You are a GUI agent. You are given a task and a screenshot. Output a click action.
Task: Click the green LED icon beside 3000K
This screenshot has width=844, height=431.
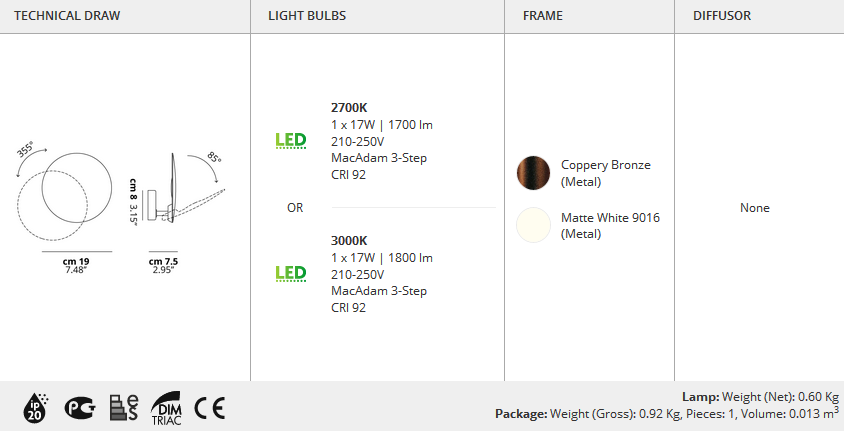click(291, 273)
